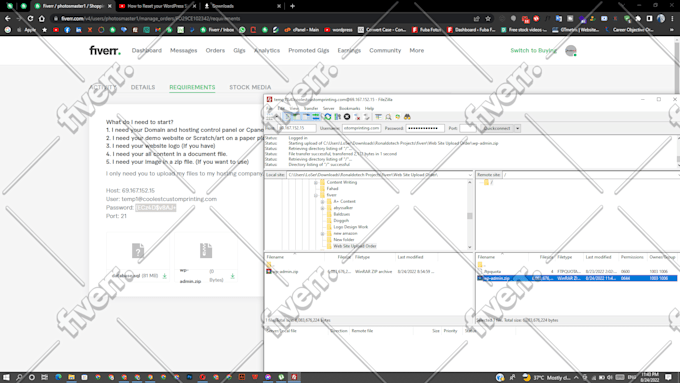Click FileZilla reconnect to last server icon

(367, 117)
